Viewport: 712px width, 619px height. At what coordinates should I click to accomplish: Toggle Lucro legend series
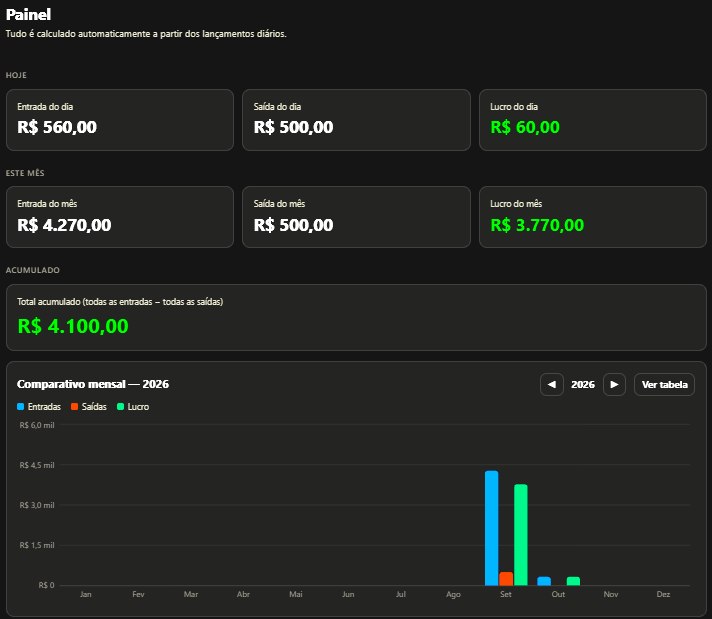133,406
